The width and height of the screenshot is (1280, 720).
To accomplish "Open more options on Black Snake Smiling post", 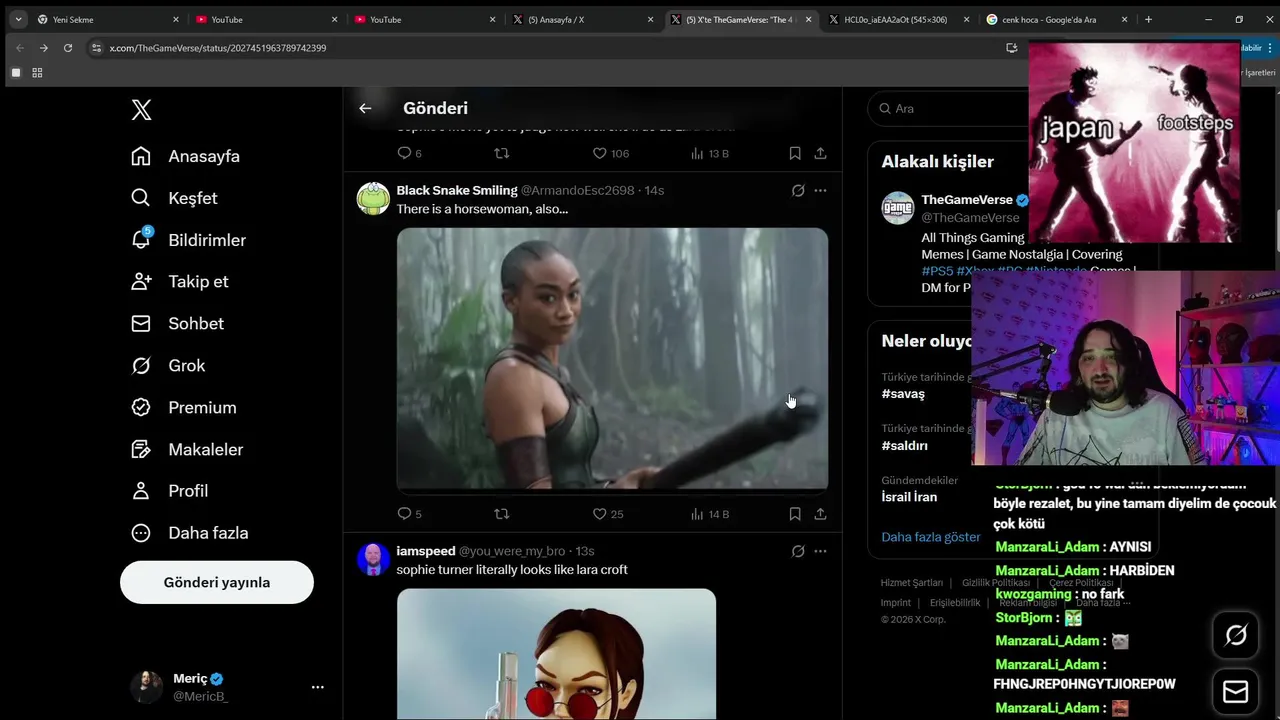I will (820, 190).
